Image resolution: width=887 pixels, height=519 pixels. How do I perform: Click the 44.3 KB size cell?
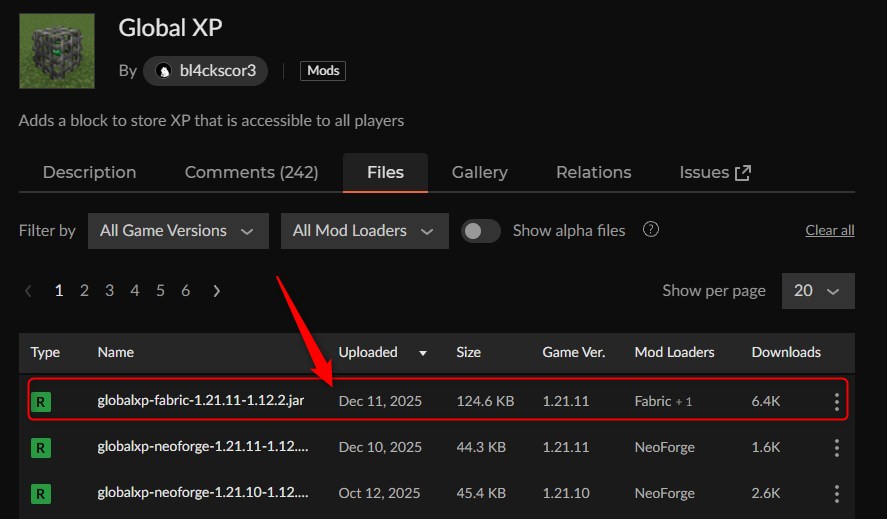point(481,447)
